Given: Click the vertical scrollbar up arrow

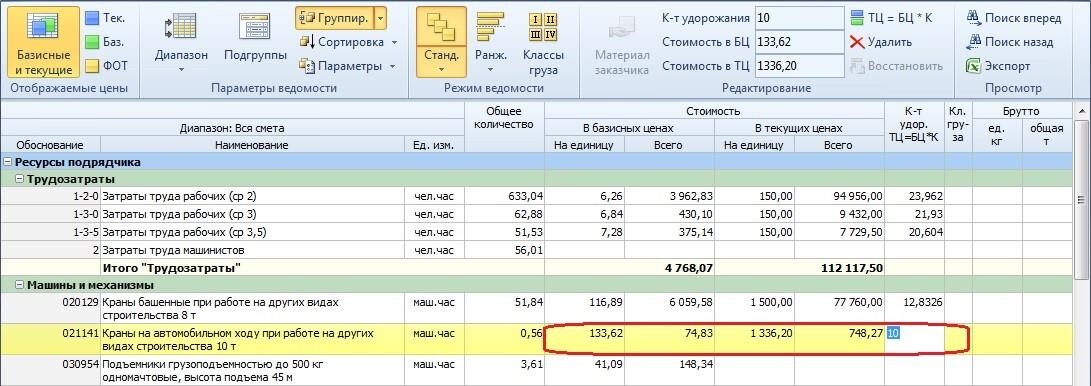Looking at the screenshot, I should pyautogui.click(x=1081, y=111).
